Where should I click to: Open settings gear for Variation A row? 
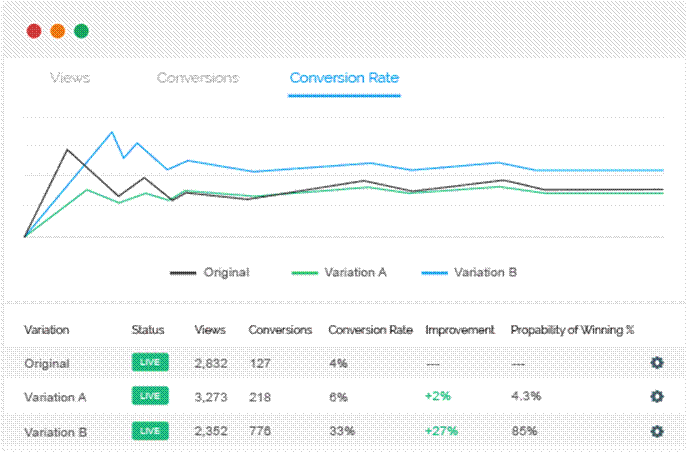(x=657, y=397)
